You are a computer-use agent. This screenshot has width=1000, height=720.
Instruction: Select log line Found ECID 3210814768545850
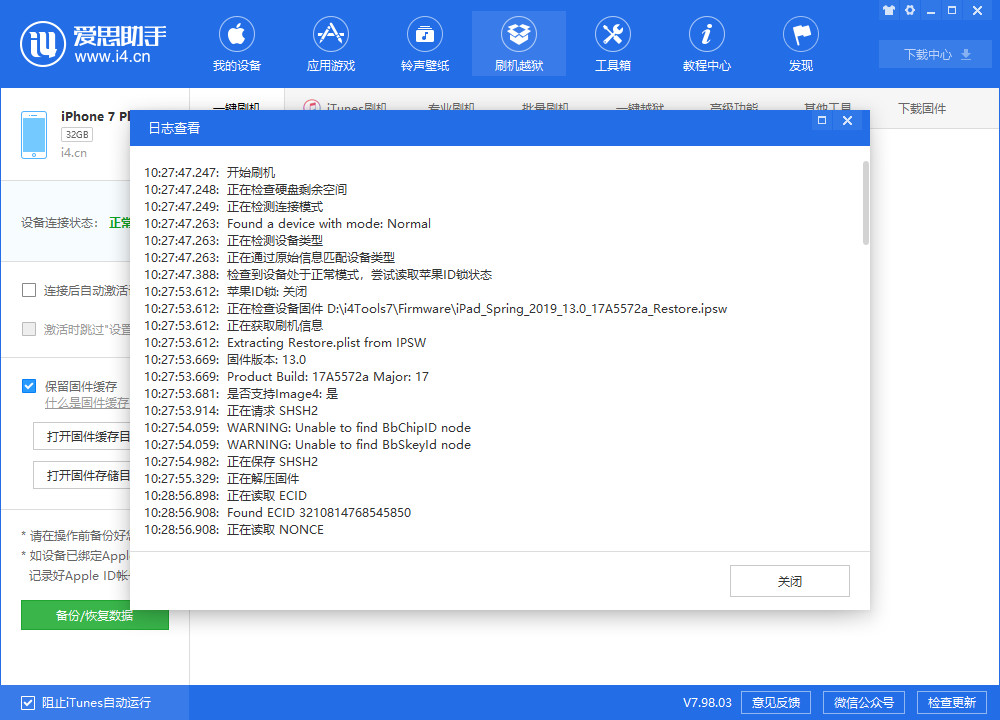tap(277, 513)
